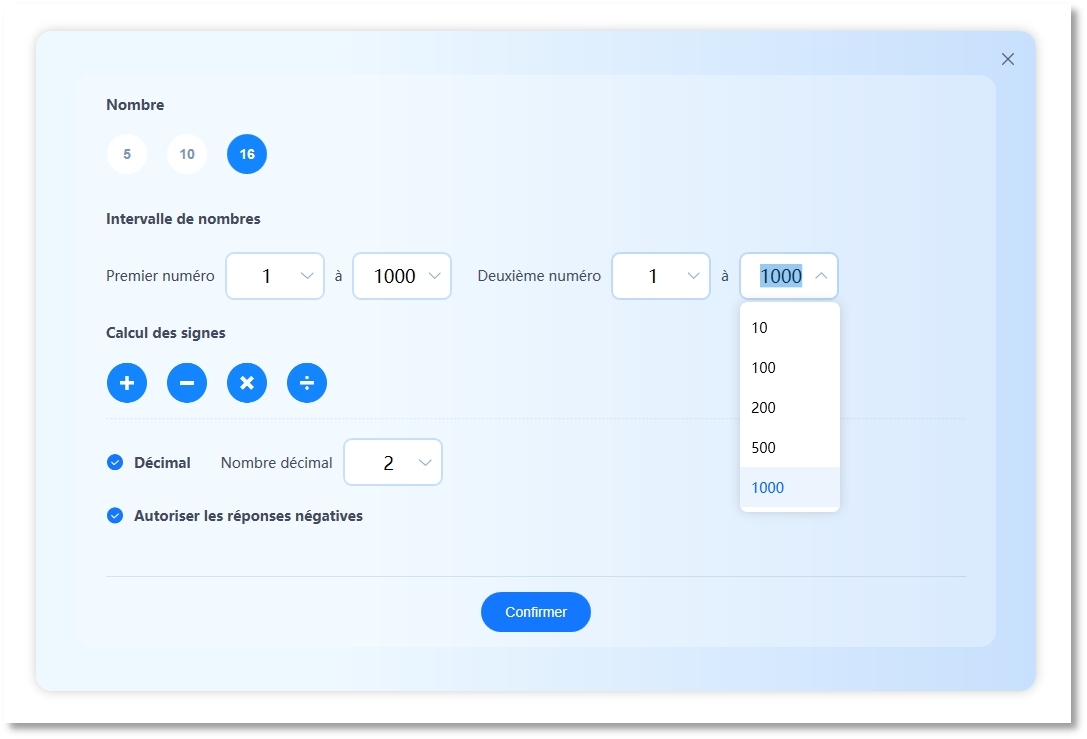Open the Nombre décimal dropdown
This screenshot has width=1087, height=739.
click(393, 462)
